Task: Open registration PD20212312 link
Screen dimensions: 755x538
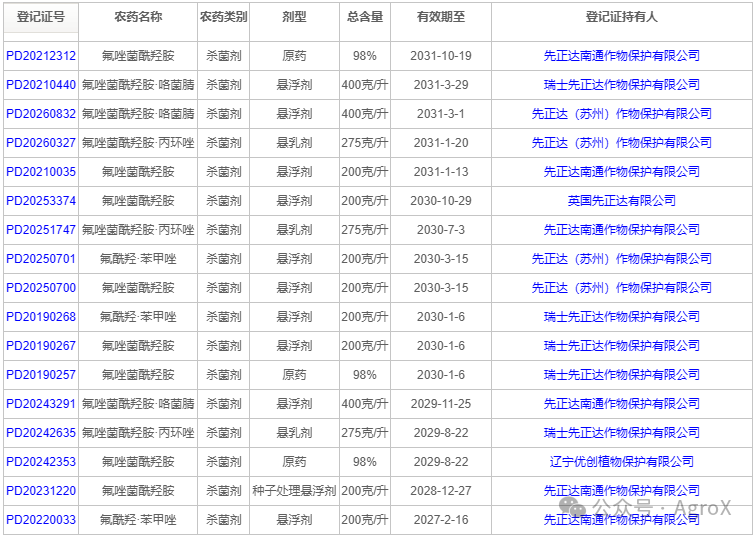Action: tap(41, 56)
